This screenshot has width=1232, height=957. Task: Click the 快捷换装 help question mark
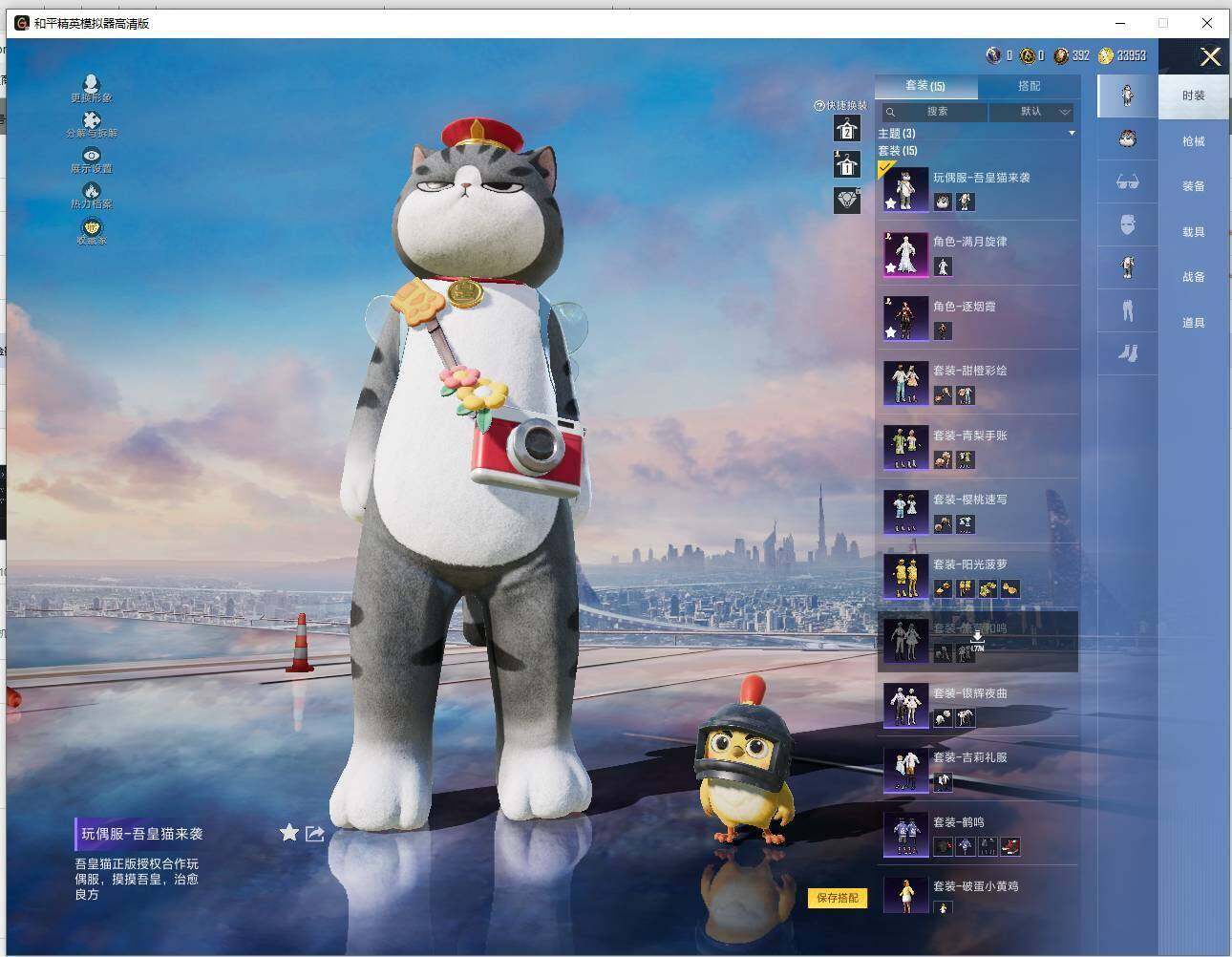click(x=818, y=106)
